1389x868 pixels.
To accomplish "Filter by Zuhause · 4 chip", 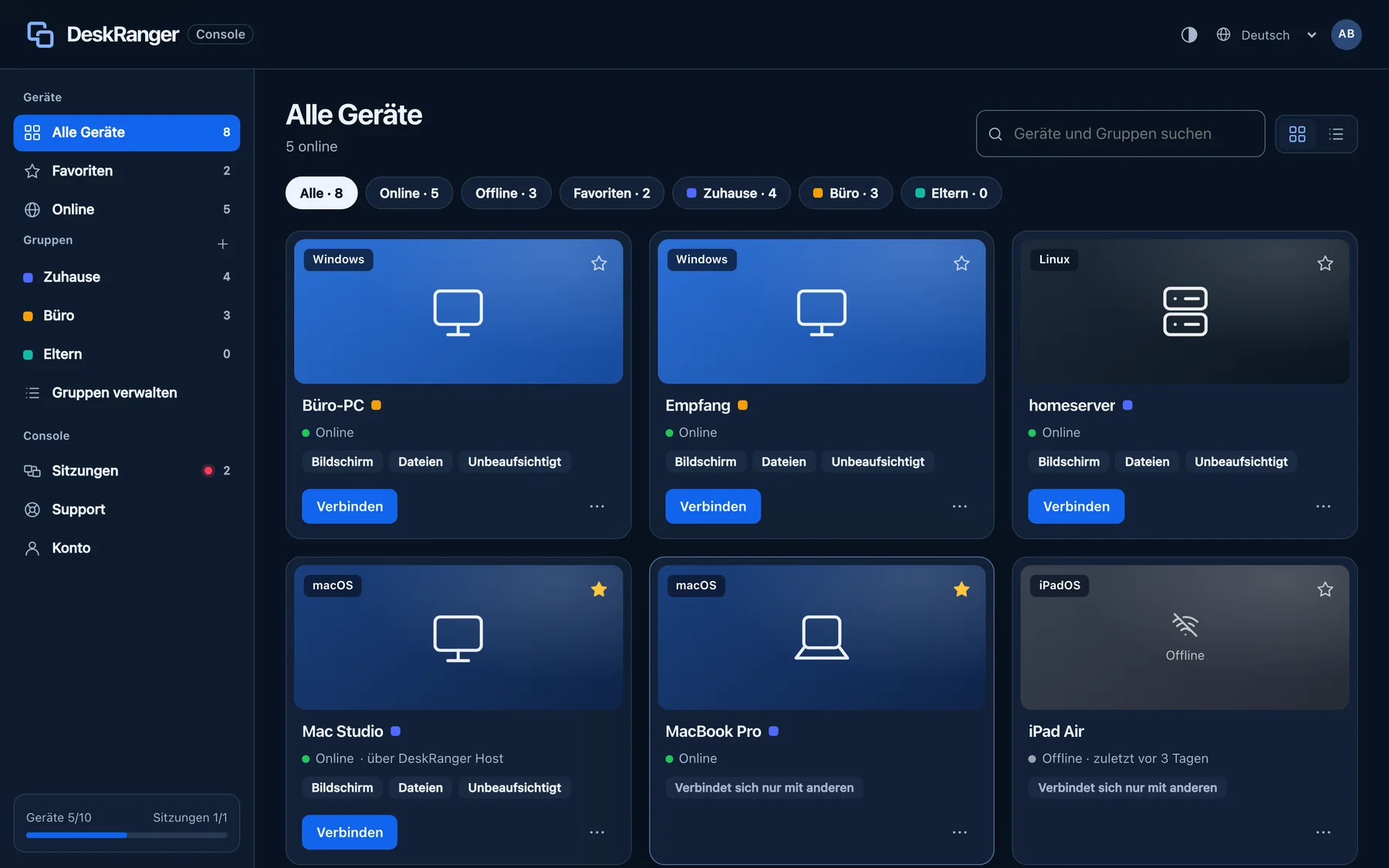I will click(731, 193).
